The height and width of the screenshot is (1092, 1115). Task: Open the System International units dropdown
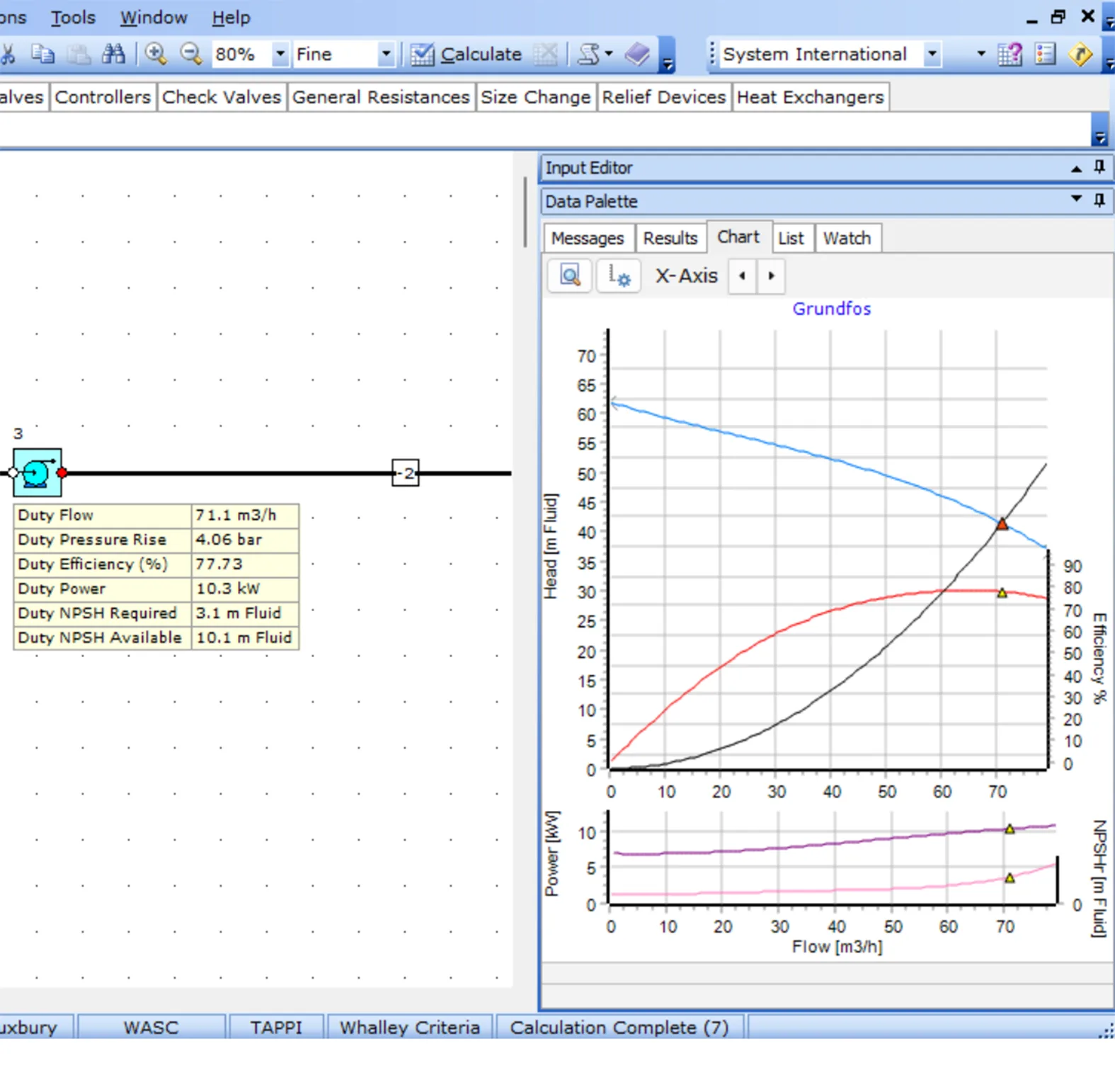pos(932,54)
